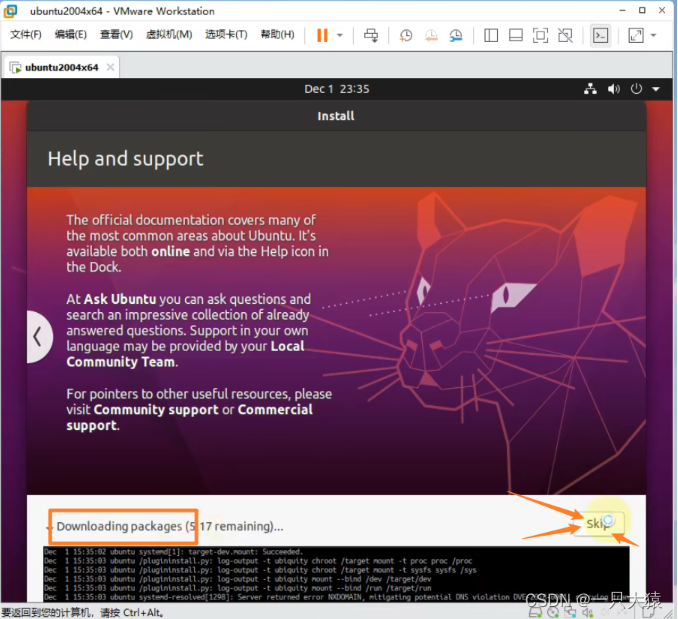
Task: Open the 选项卡(T) menu
Action: click(226, 35)
